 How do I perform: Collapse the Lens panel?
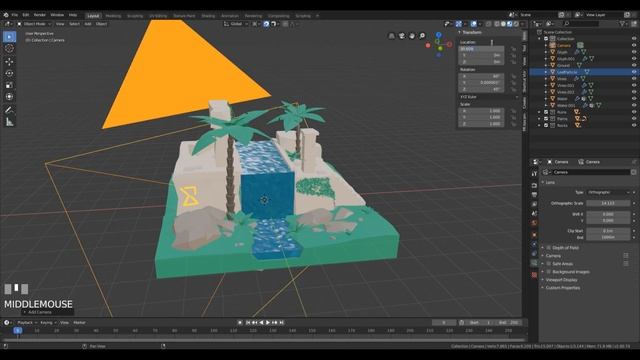pos(550,182)
